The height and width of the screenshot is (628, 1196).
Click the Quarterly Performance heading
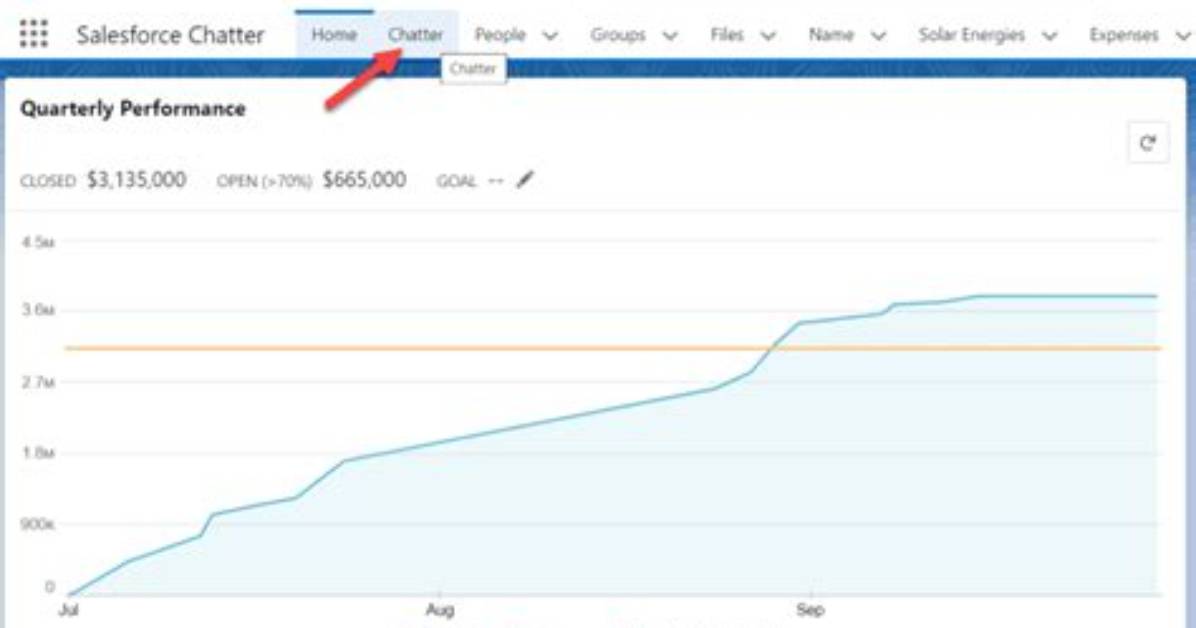[133, 108]
